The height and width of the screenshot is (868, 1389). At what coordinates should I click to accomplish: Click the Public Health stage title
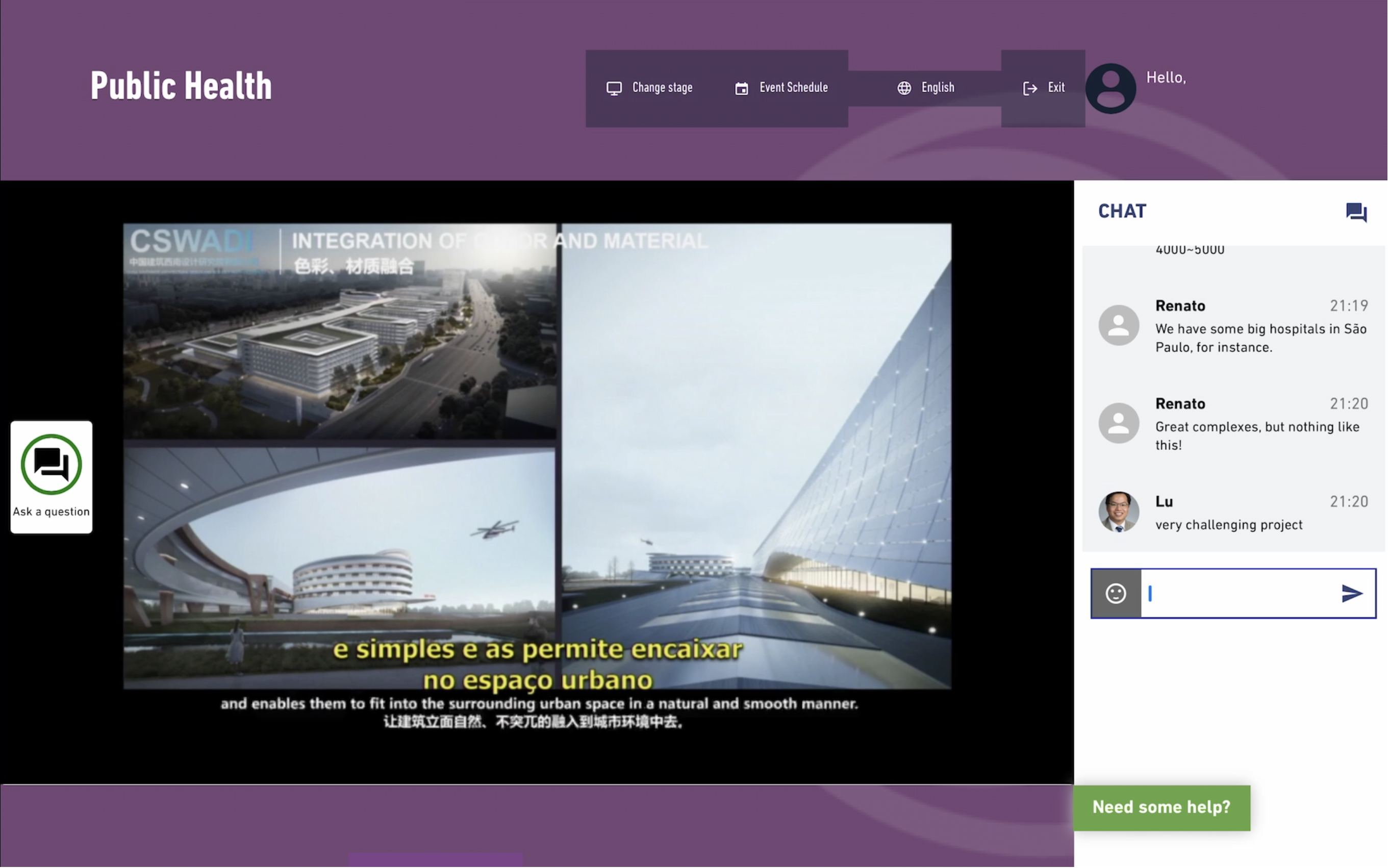point(181,86)
